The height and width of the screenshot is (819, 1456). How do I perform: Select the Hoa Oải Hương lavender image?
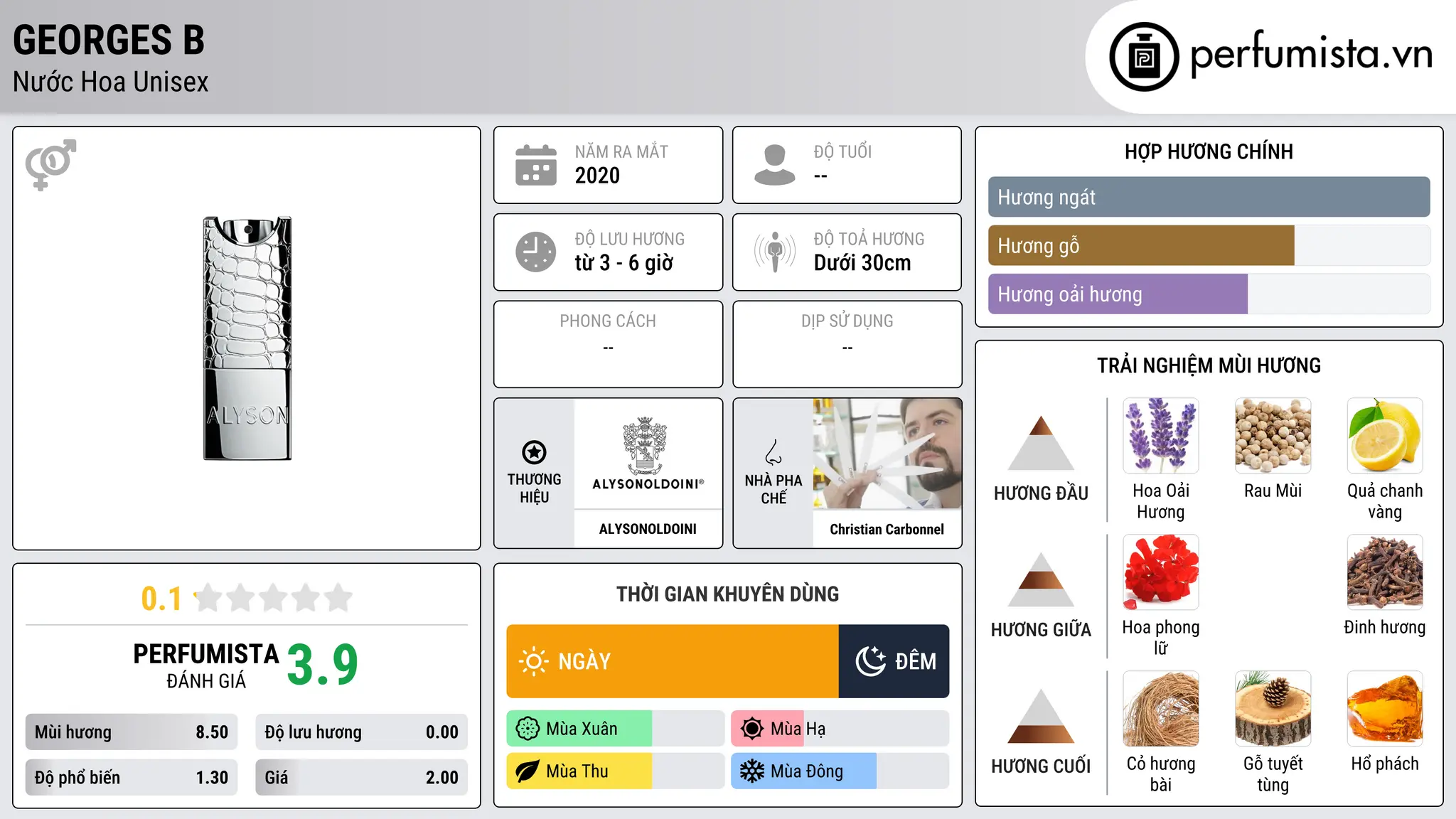1161,436
